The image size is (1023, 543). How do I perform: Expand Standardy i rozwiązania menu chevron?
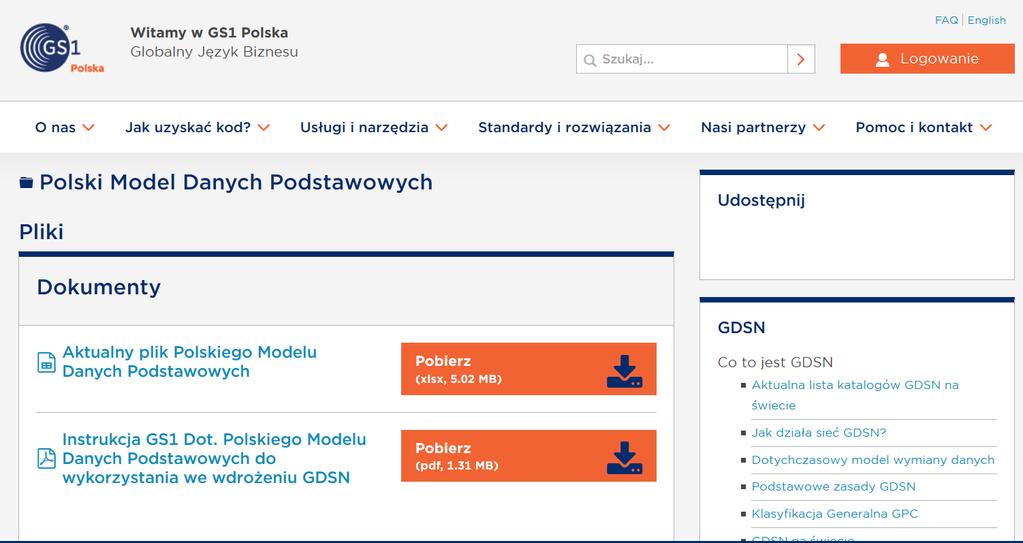point(664,127)
